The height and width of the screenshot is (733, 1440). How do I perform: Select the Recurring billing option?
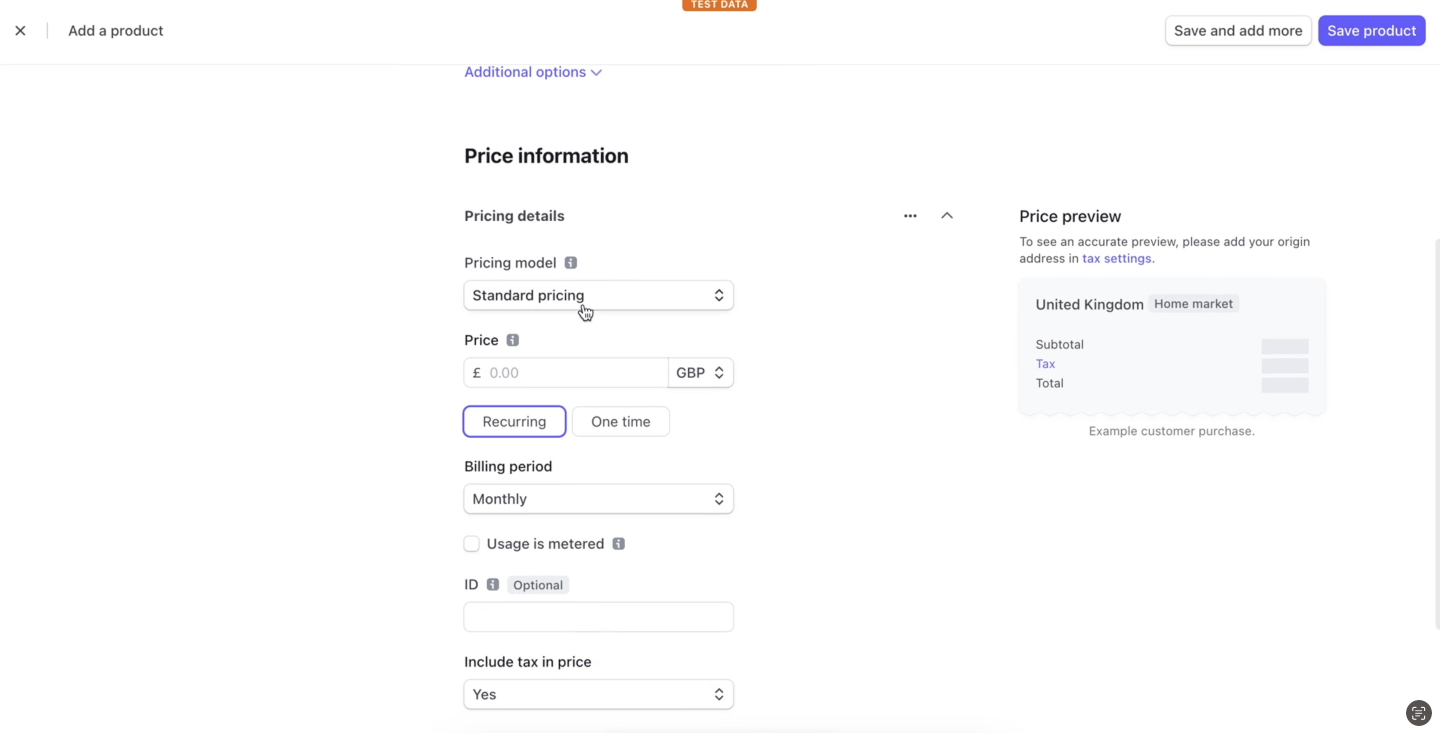(x=514, y=421)
